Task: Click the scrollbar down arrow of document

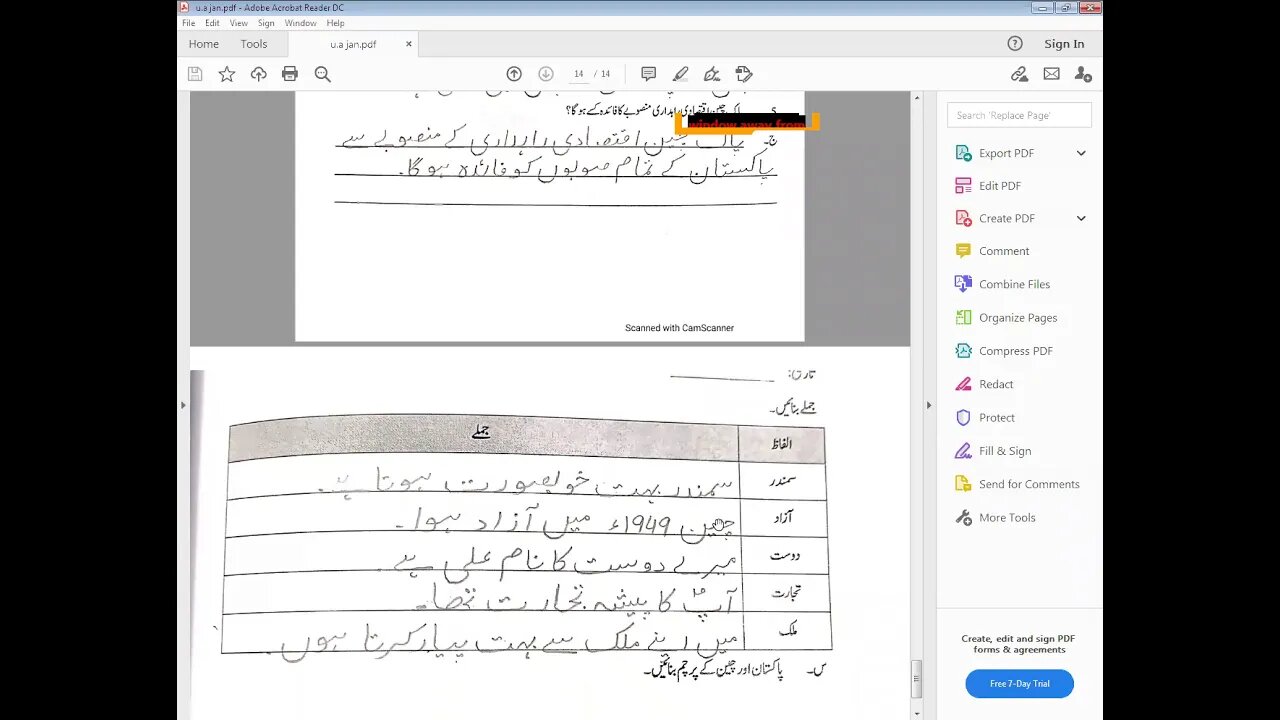Action: [x=916, y=713]
